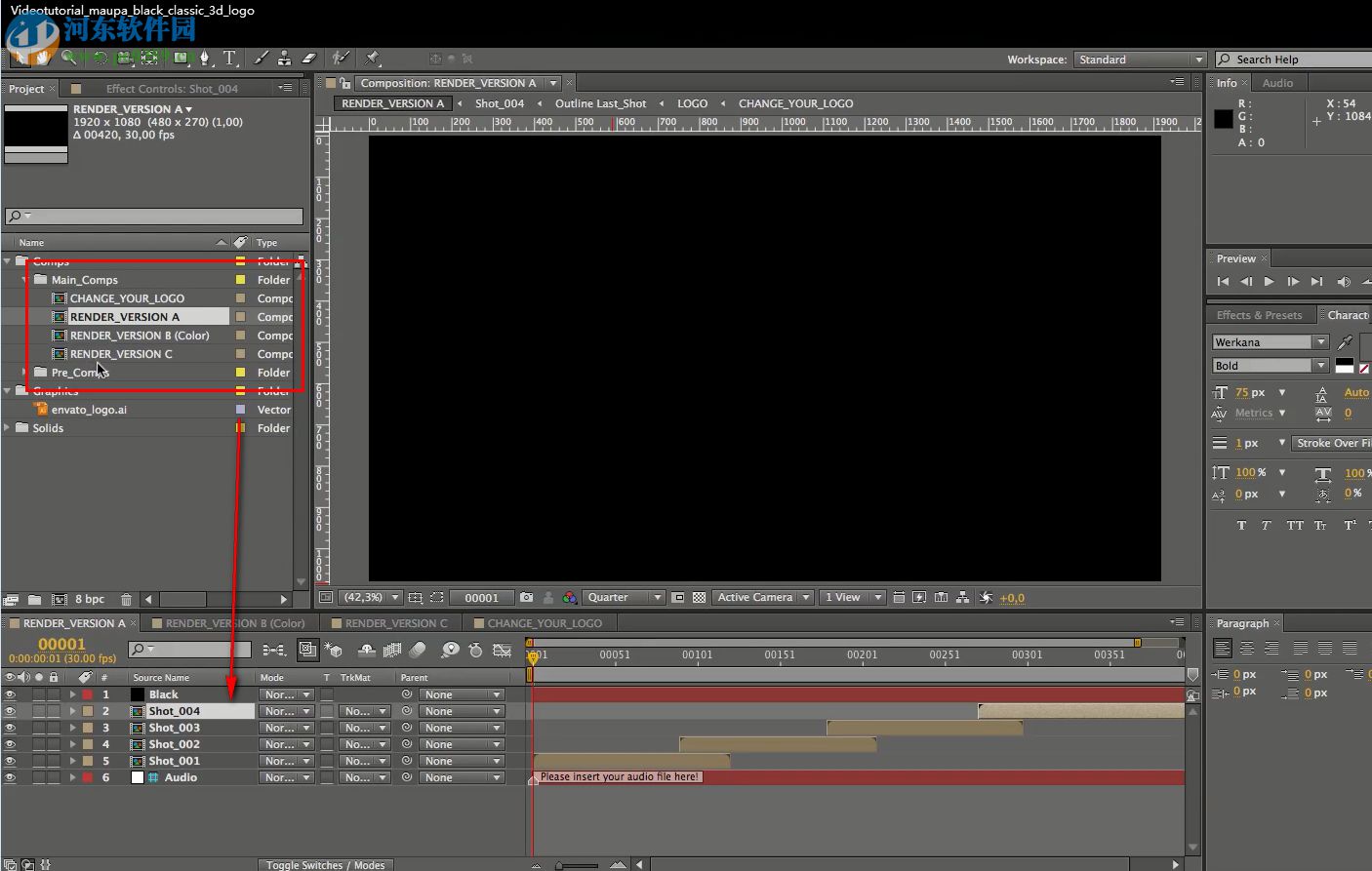This screenshot has width=1372, height=871.
Task: Switch to the Audio panel tab
Action: pyautogui.click(x=1277, y=83)
